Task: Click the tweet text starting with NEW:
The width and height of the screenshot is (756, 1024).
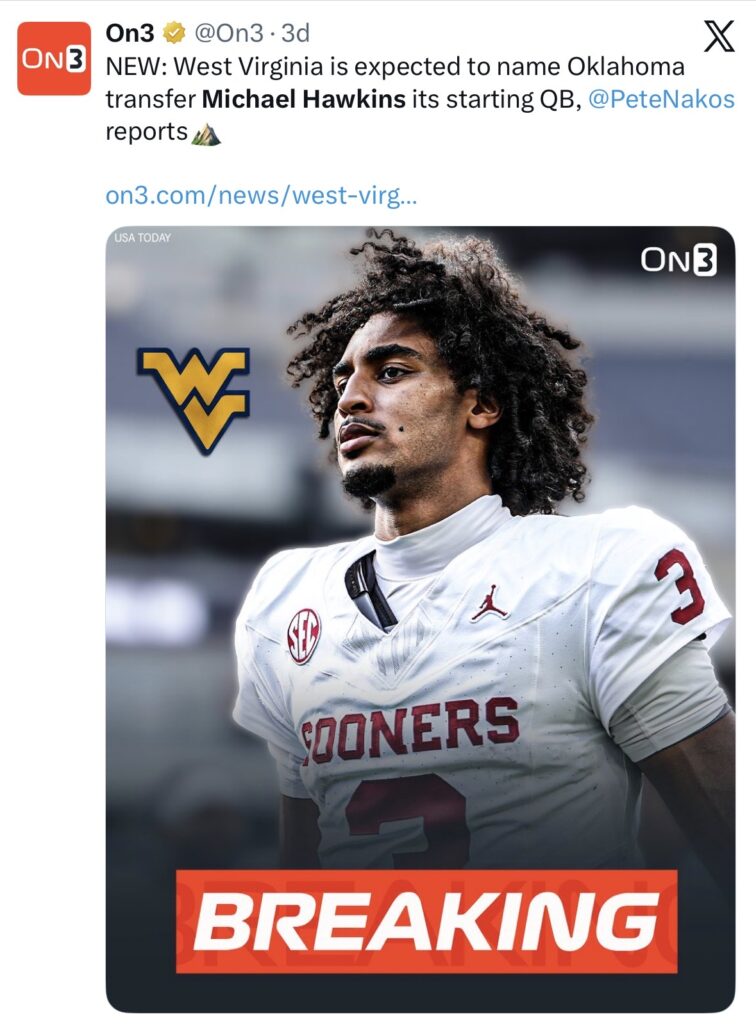Action: coord(420,99)
